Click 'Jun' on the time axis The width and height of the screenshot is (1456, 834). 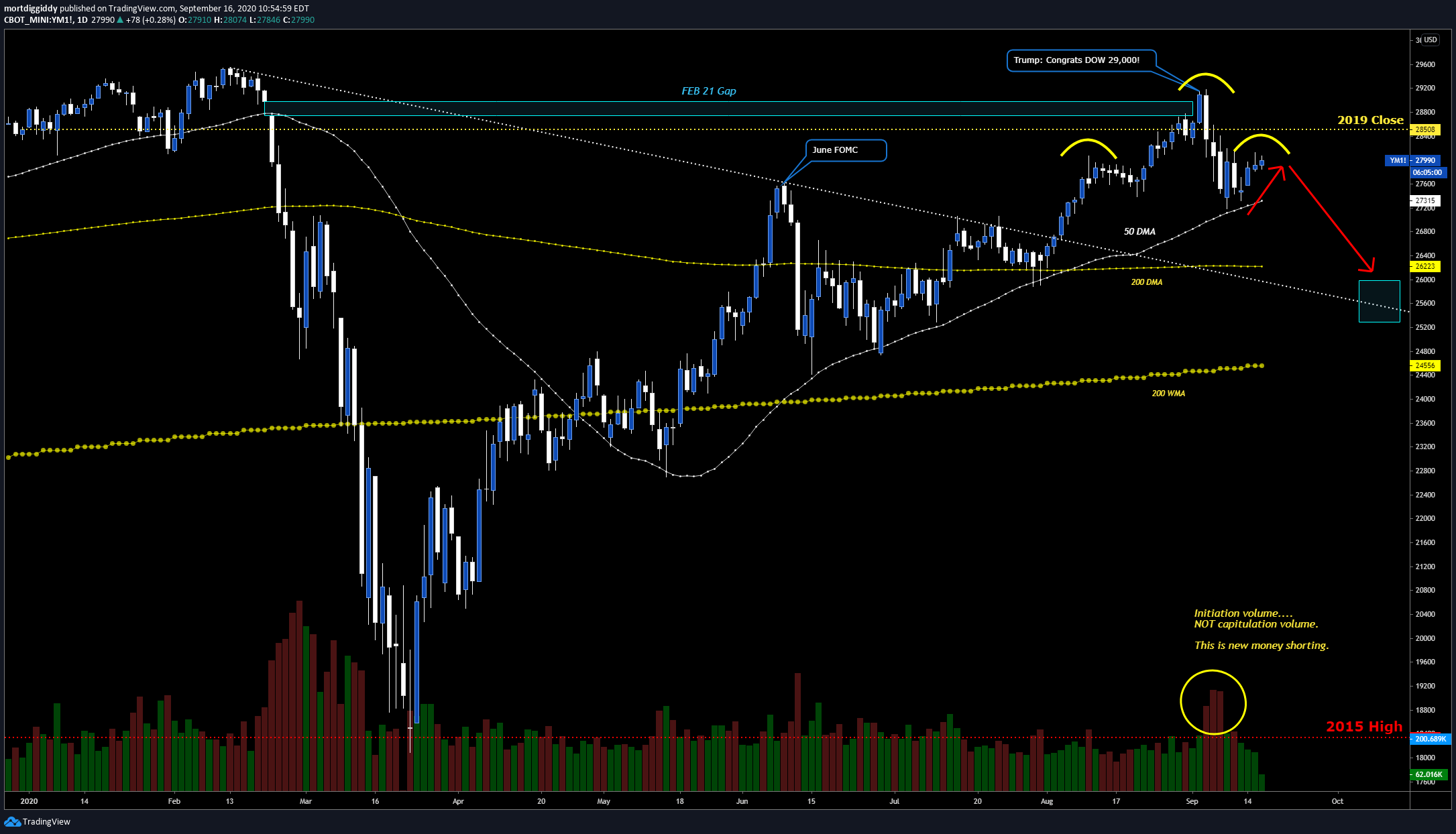pos(742,801)
